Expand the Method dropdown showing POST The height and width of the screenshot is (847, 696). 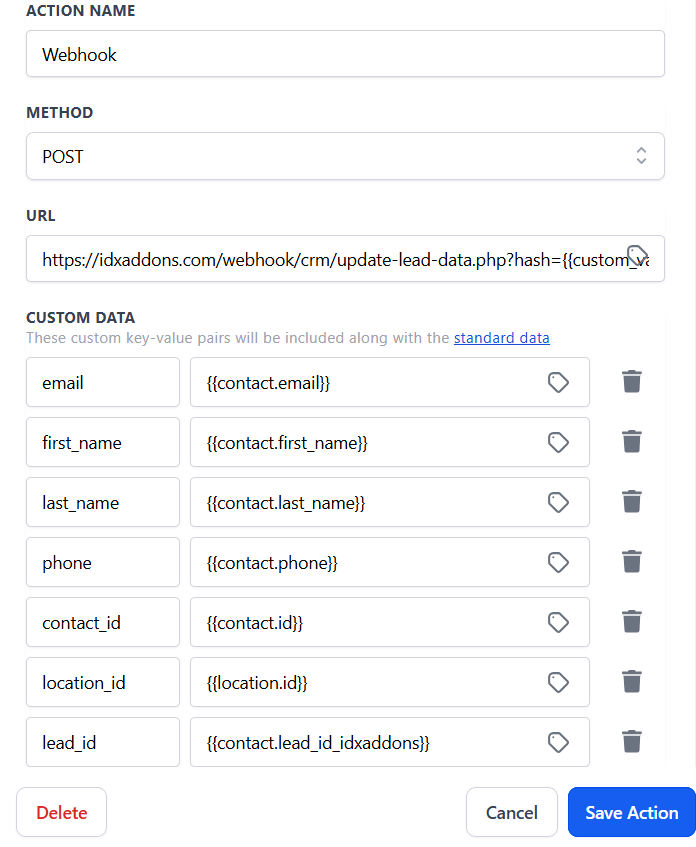pyautogui.click(x=345, y=156)
